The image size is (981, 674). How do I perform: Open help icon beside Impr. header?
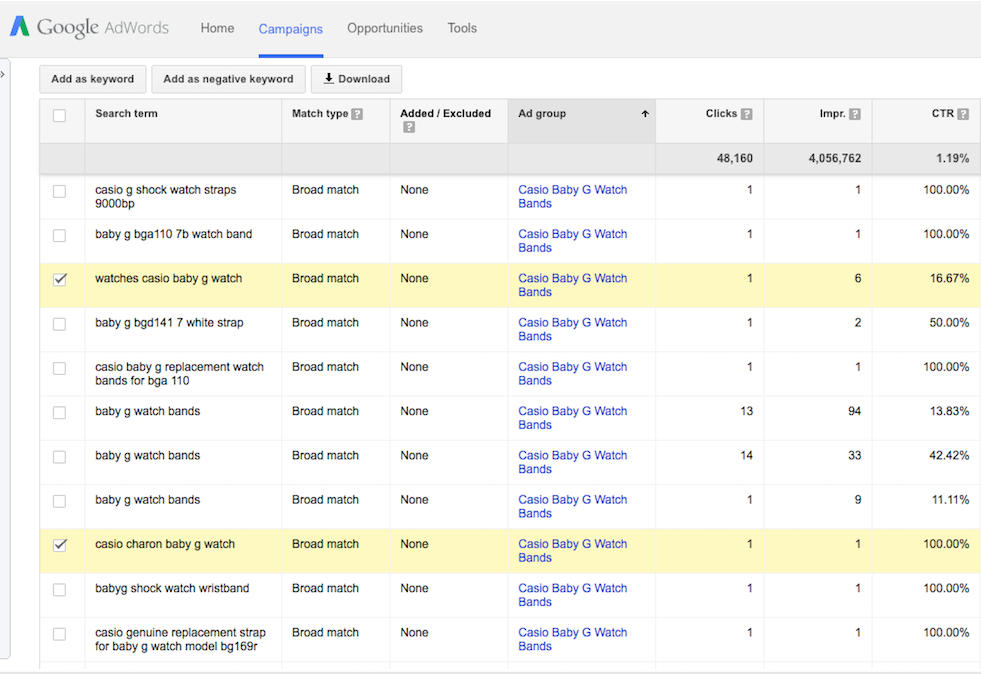(855, 114)
